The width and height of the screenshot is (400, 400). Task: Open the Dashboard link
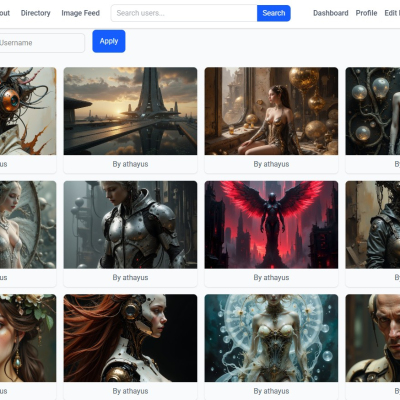click(331, 13)
